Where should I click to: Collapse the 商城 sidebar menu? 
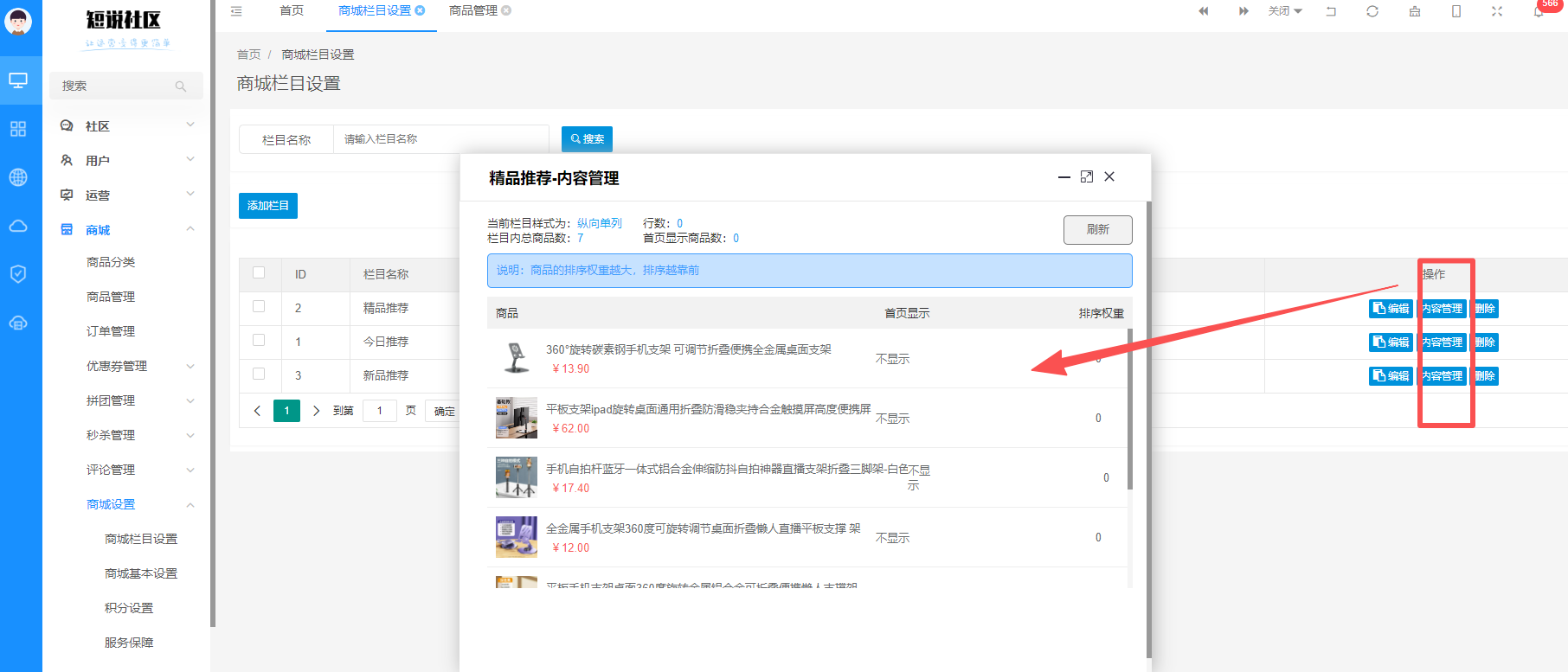190,229
